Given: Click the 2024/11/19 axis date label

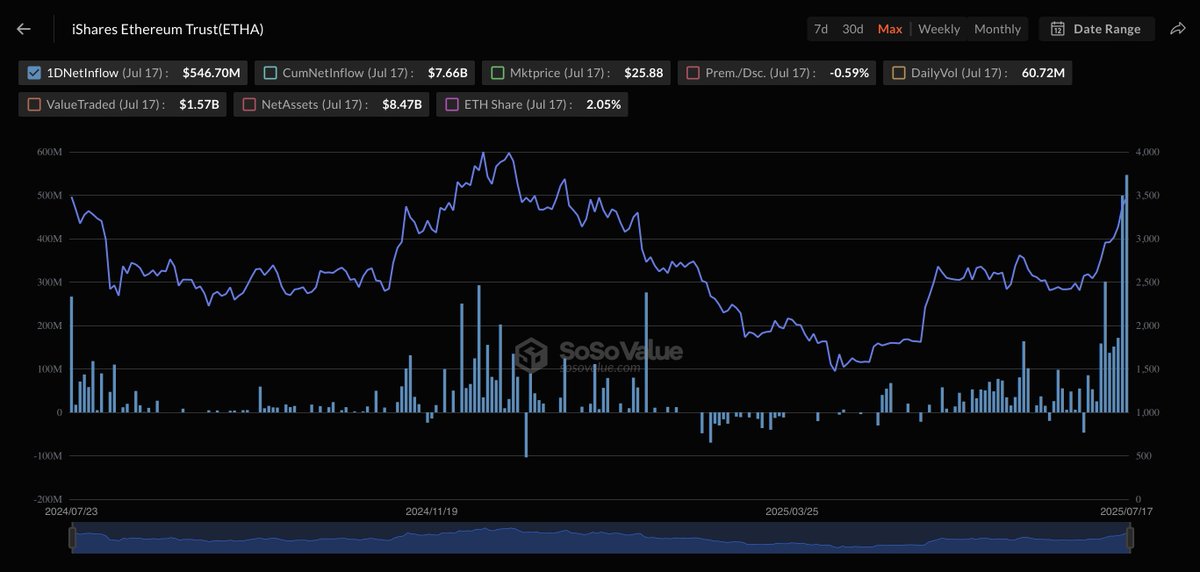Looking at the screenshot, I should [x=433, y=511].
